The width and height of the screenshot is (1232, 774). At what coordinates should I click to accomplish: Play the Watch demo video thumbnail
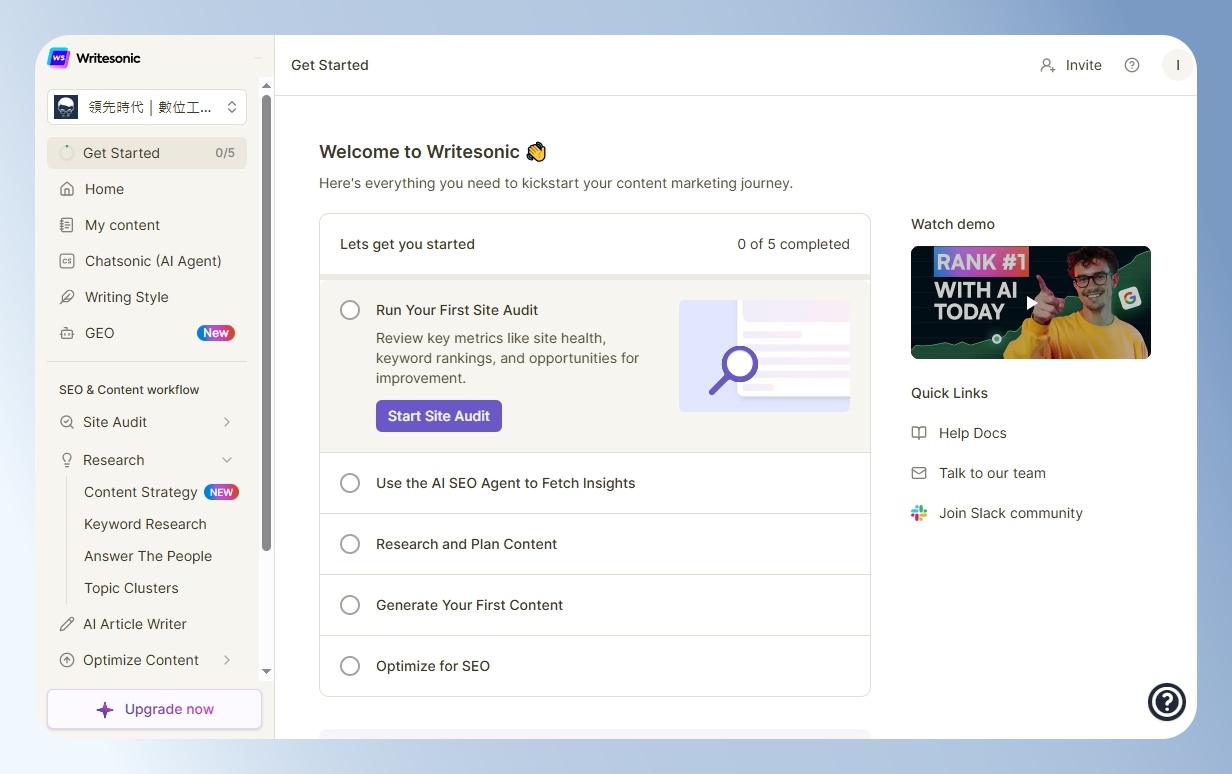tap(1031, 302)
